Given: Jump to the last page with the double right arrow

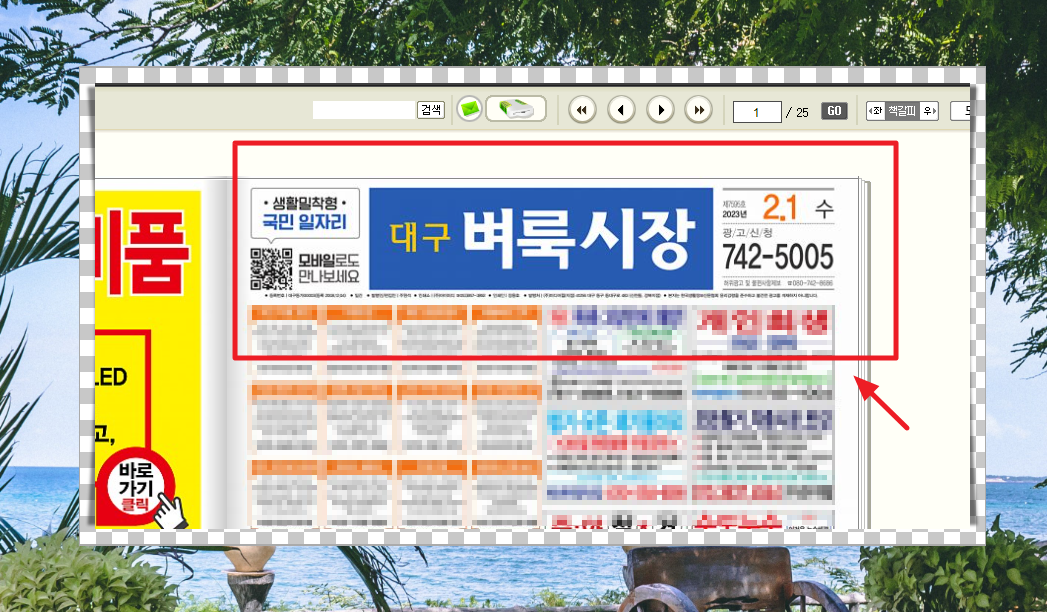Looking at the screenshot, I should 699,109.
